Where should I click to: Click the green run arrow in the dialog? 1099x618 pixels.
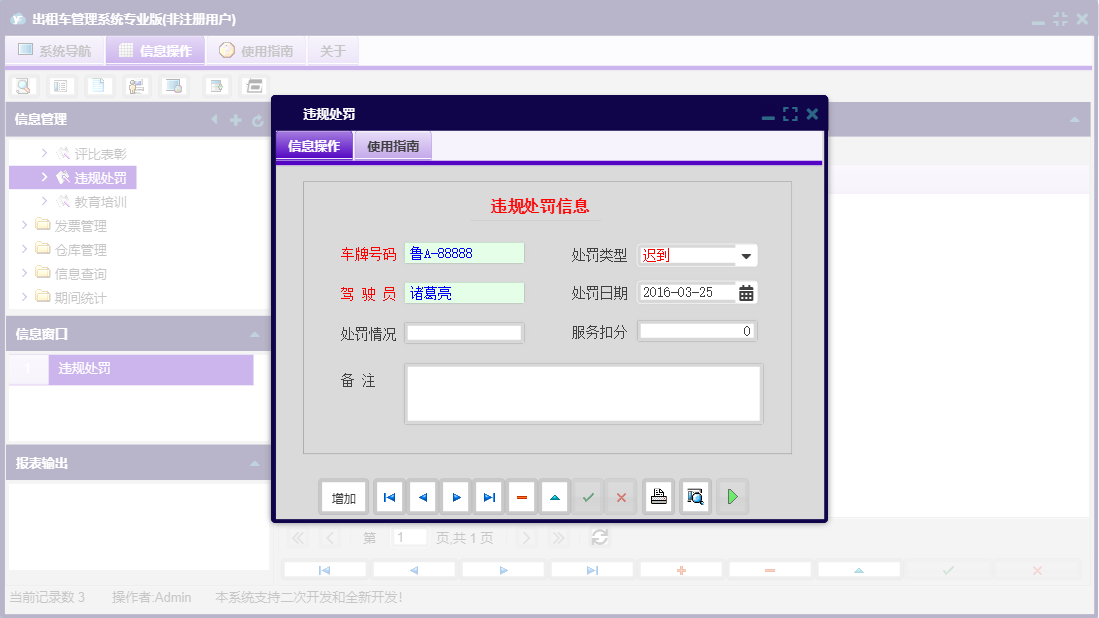click(732, 496)
